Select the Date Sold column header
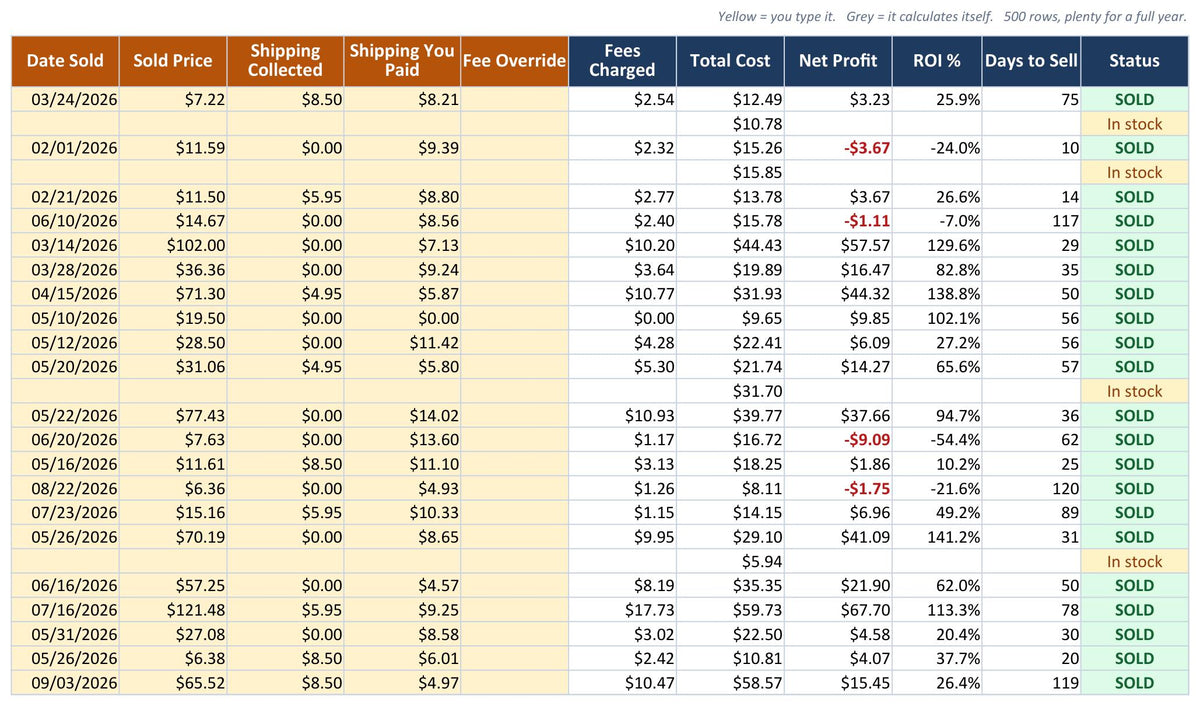Screen dimensions: 1200x706 [x=65, y=61]
